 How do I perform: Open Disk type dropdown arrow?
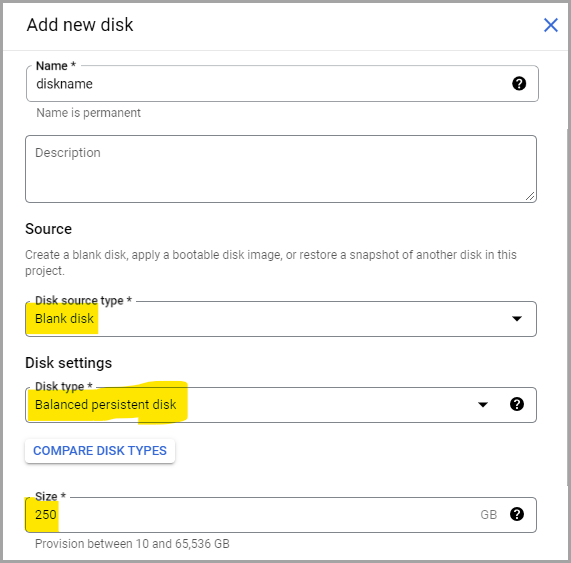pyautogui.click(x=483, y=405)
